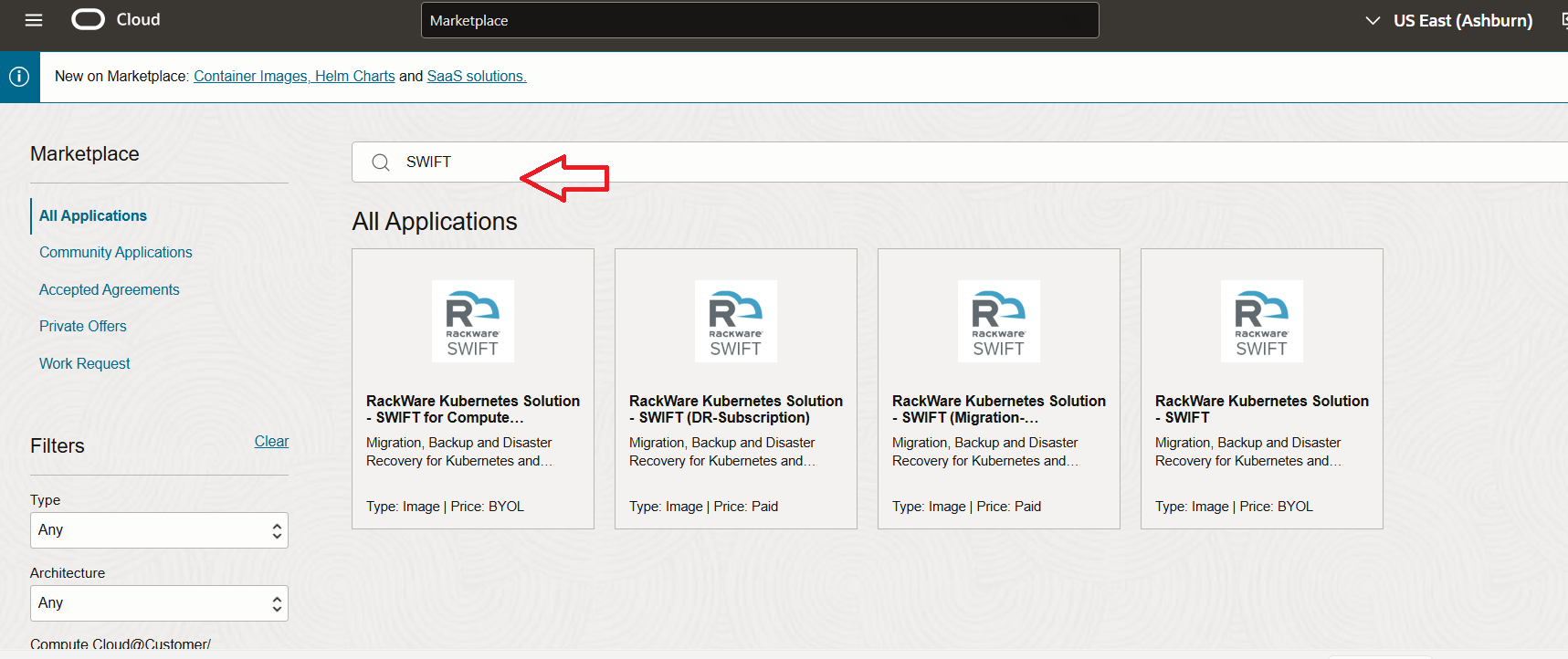
Task: Open the Container Images, Helm Charts link
Action: 294,77
